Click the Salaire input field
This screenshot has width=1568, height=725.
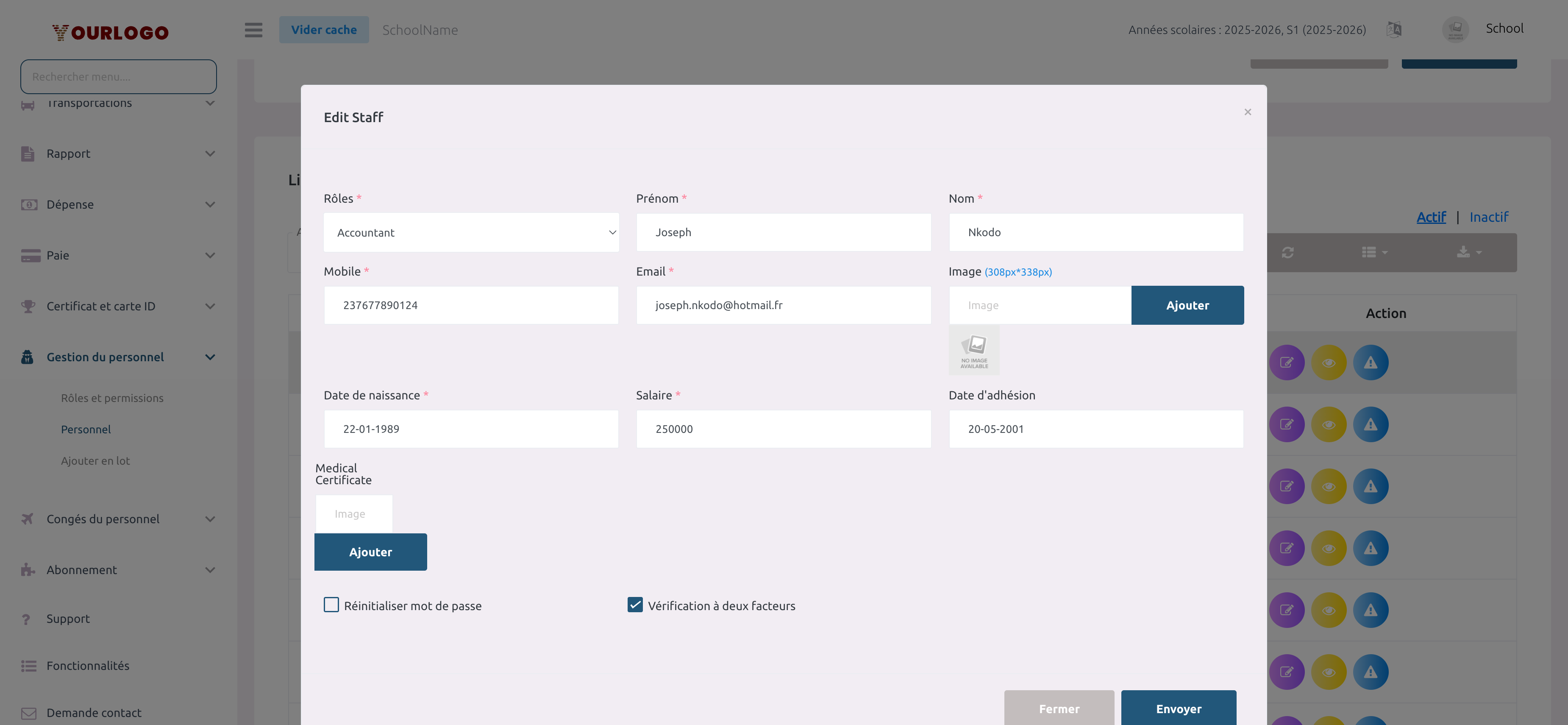point(784,429)
